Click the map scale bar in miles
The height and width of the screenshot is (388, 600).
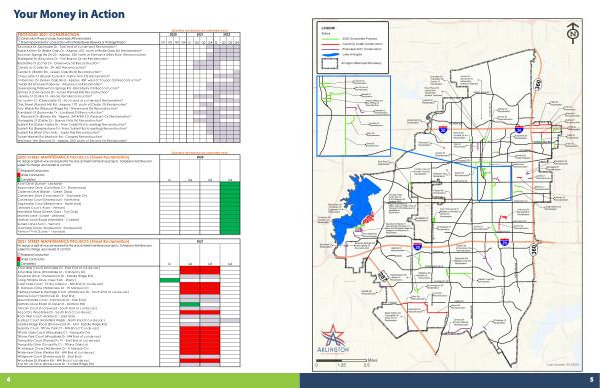pyautogui.click(x=341, y=360)
